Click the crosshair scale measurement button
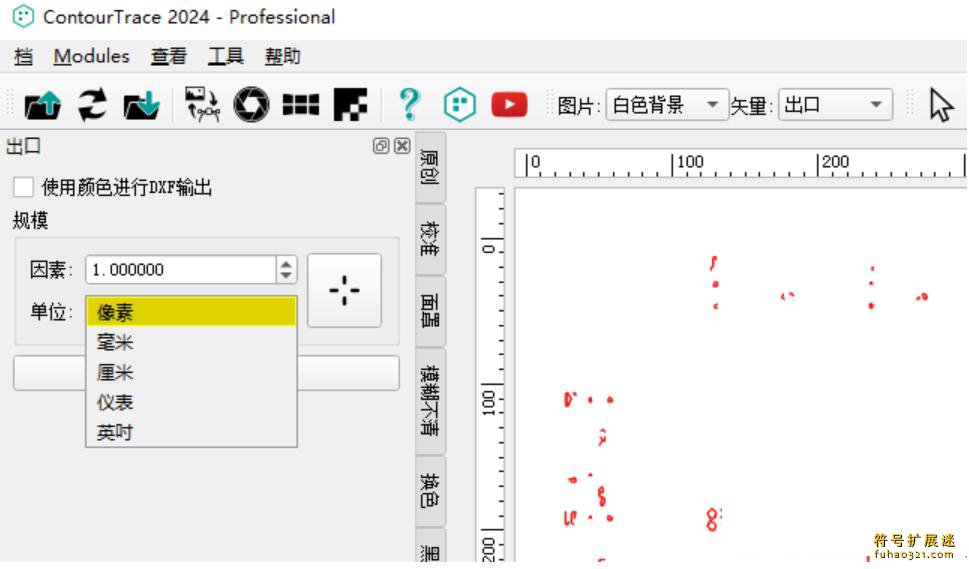The height and width of the screenshot is (569, 969). pyautogui.click(x=344, y=290)
